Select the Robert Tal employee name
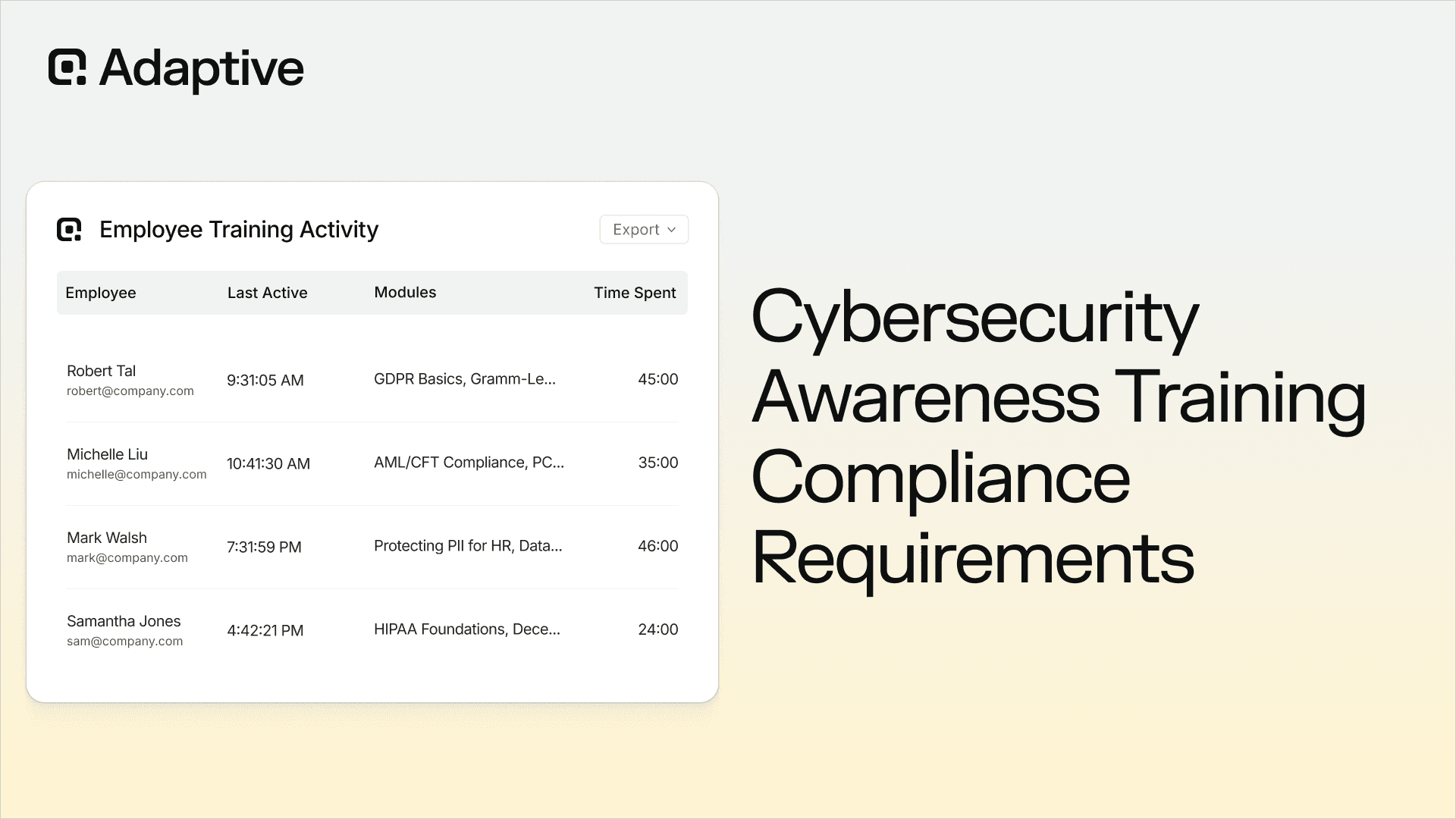The width and height of the screenshot is (1456, 819). (102, 371)
